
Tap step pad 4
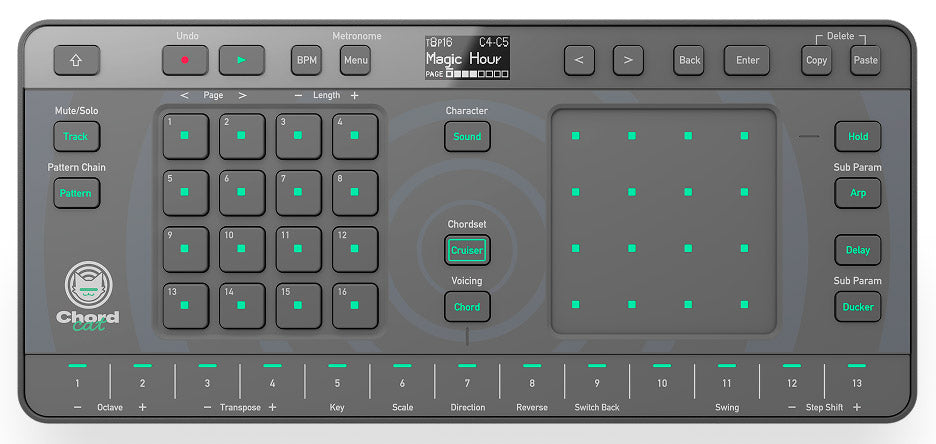point(355,137)
